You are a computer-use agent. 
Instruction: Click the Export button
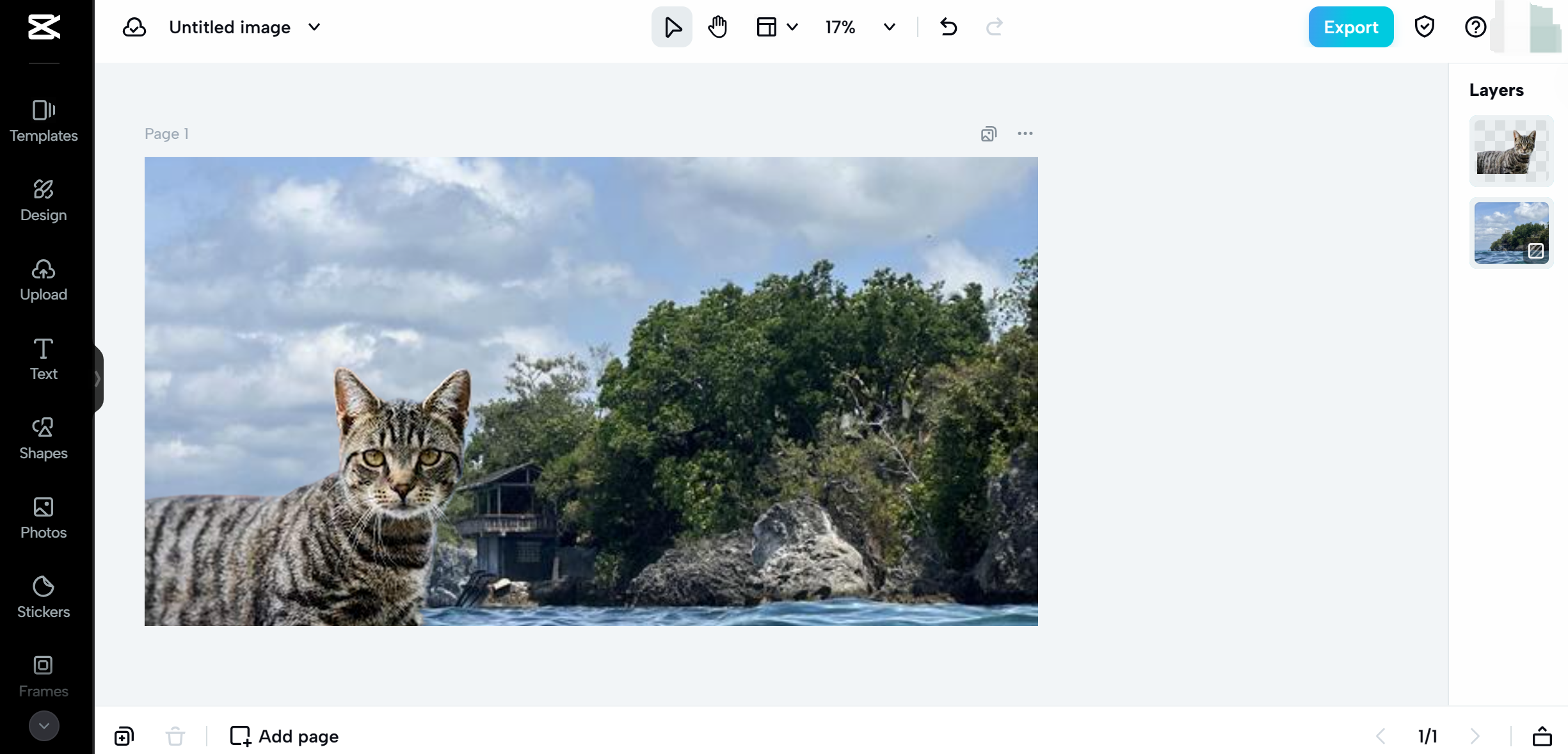(1350, 27)
